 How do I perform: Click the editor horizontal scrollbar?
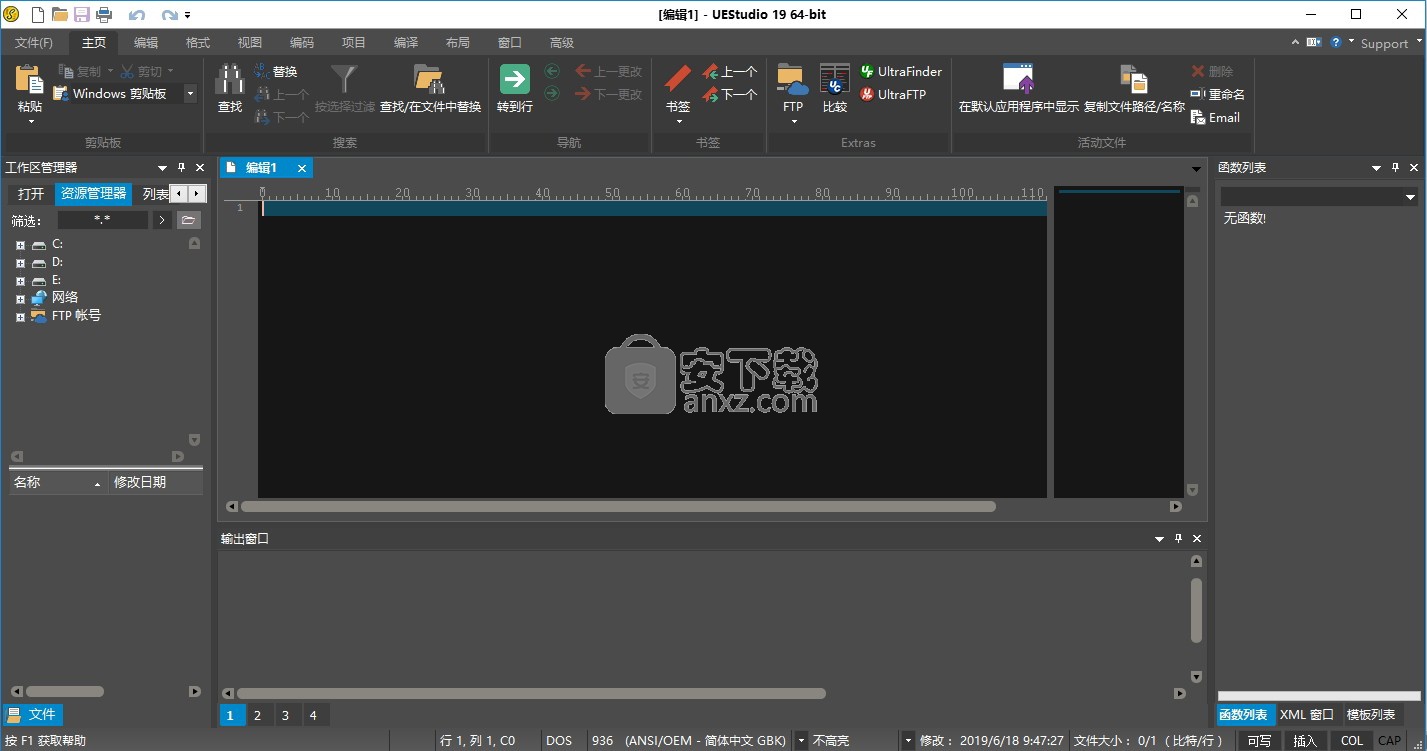617,507
